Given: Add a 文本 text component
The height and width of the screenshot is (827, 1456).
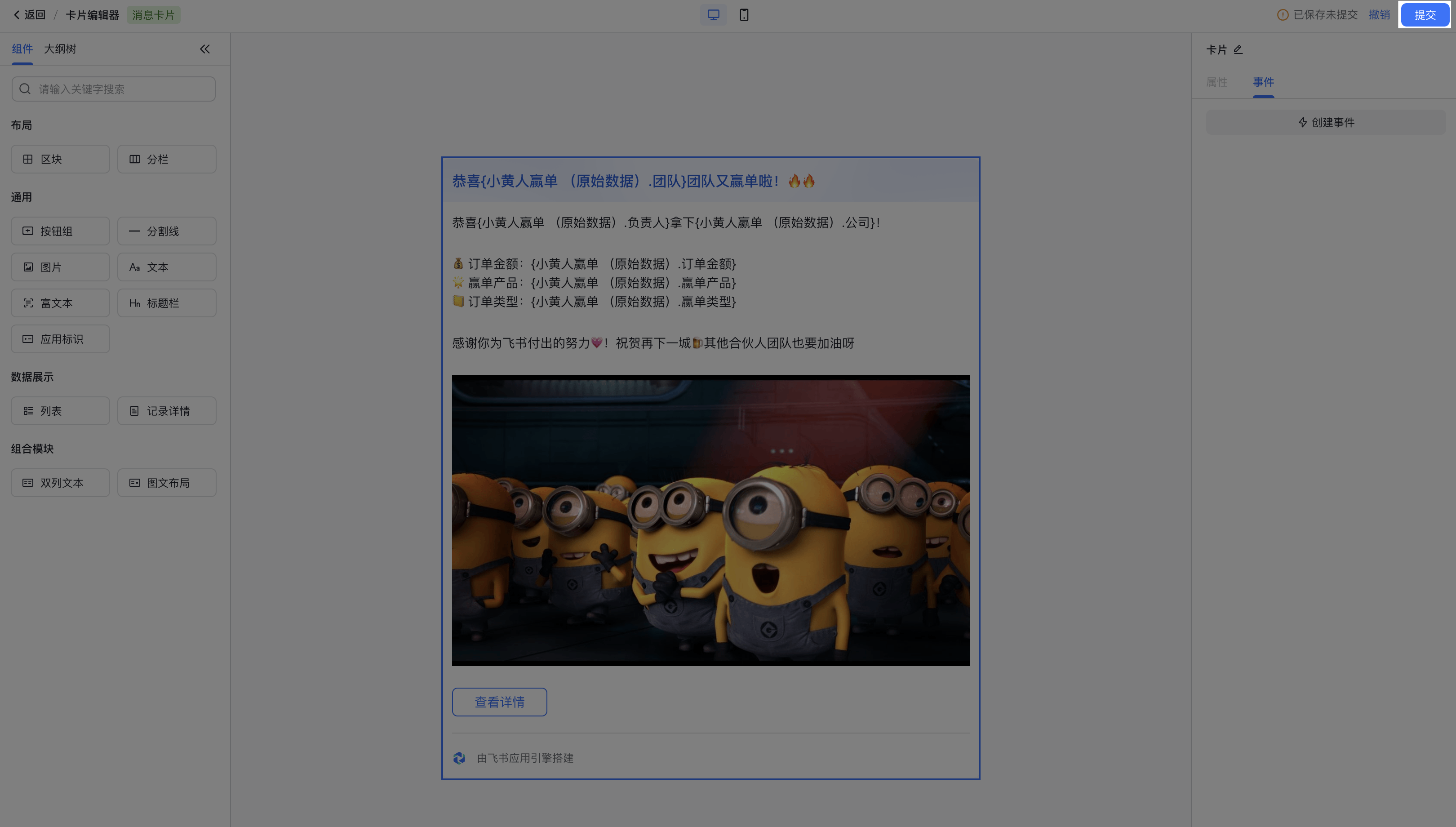Looking at the screenshot, I should [166, 267].
